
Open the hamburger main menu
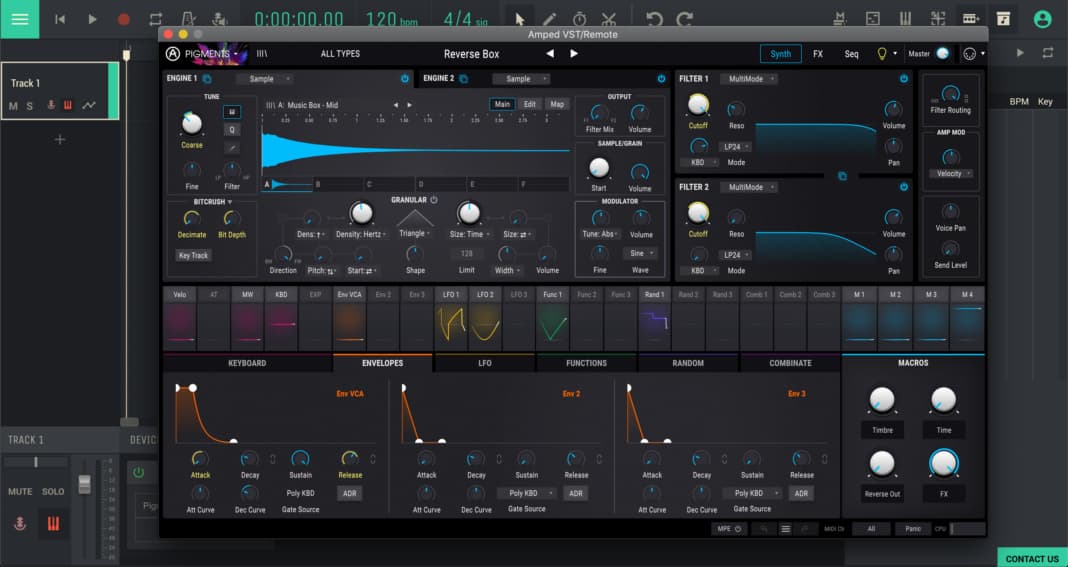20,19
